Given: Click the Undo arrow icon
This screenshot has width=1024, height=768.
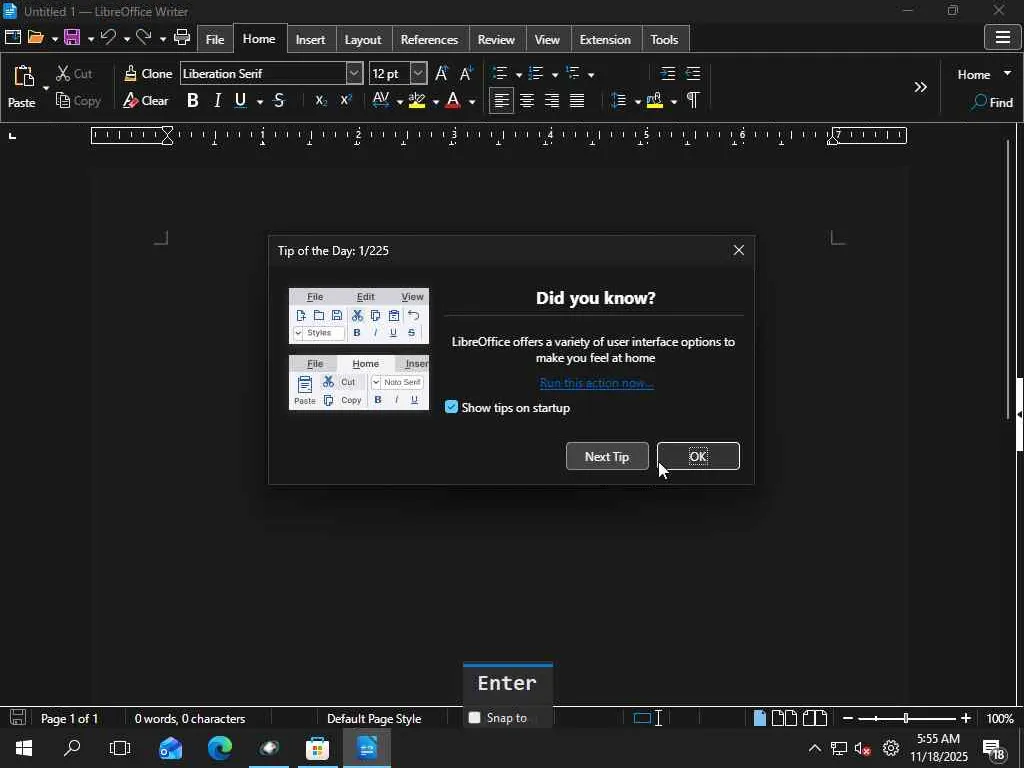Looking at the screenshot, I should tap(108, 37).
